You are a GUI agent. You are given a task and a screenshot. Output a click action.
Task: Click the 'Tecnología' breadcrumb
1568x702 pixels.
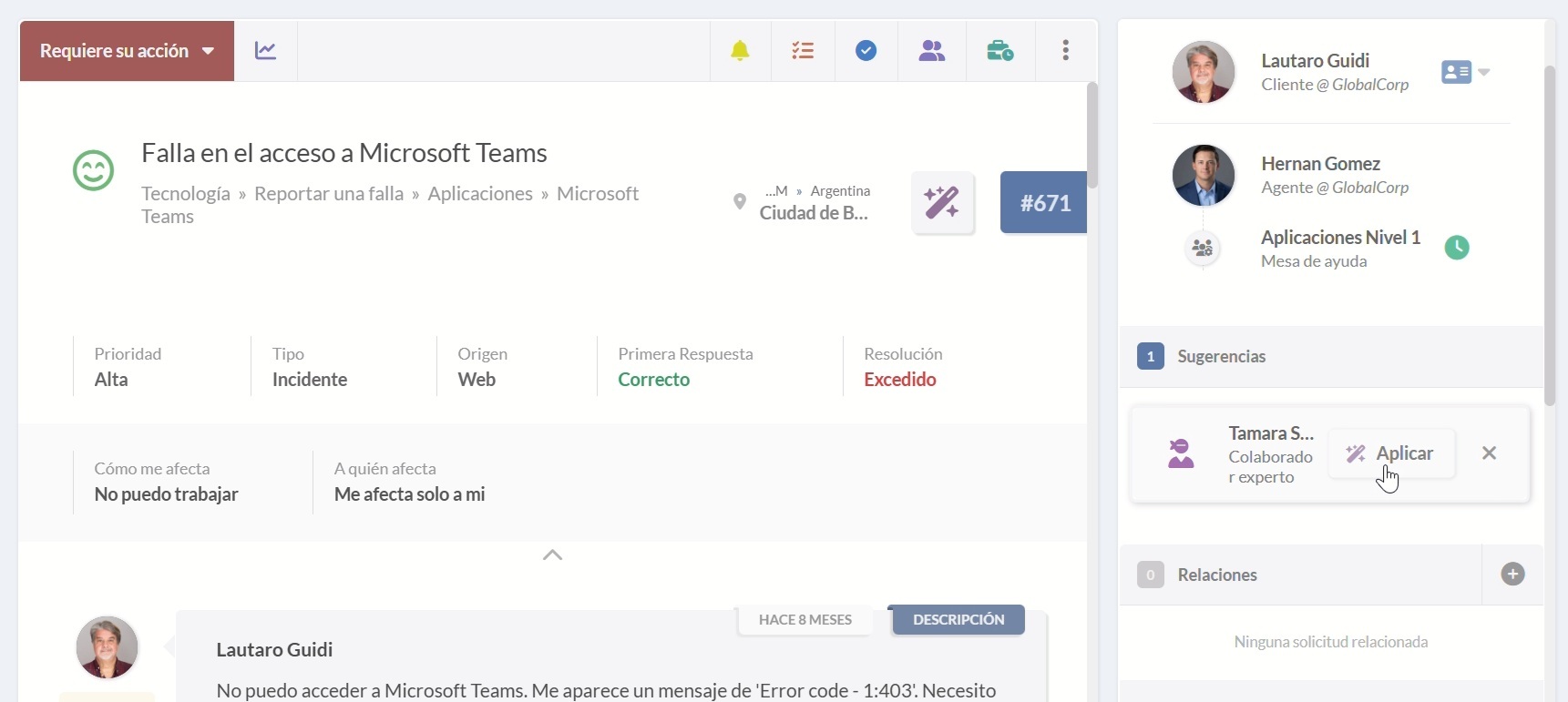(x=186, y=193)
